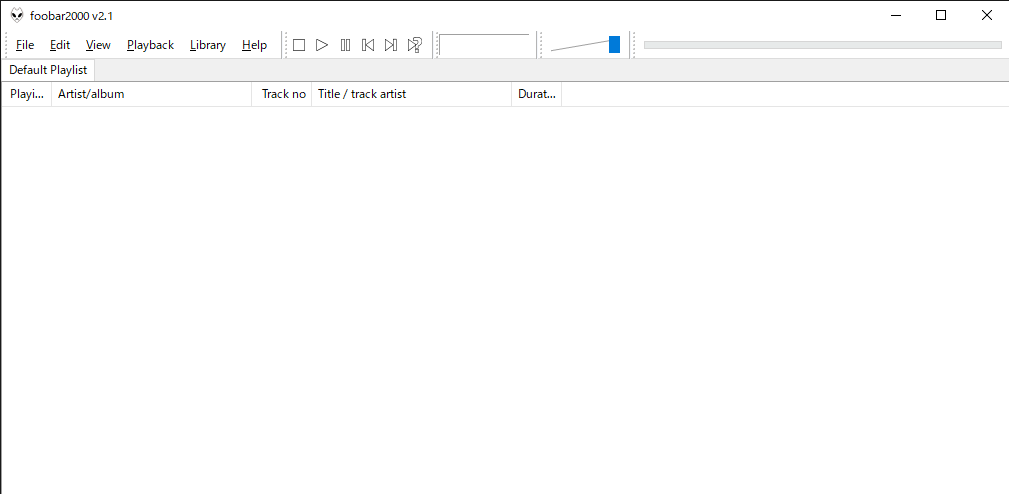The width and height of the screenshot is (1009, 494).
Task: Open the File menu
Action: click(25, 45)
